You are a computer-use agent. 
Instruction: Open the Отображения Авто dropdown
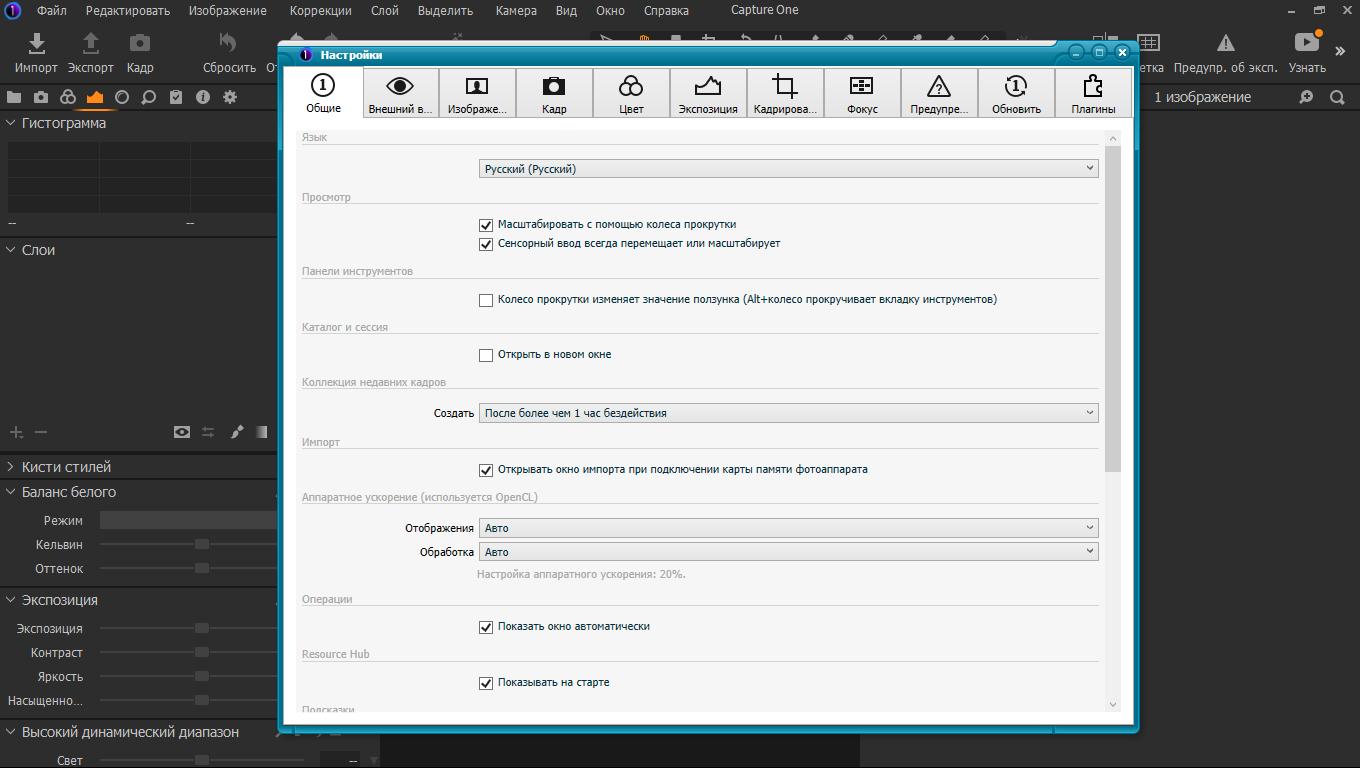788,528
